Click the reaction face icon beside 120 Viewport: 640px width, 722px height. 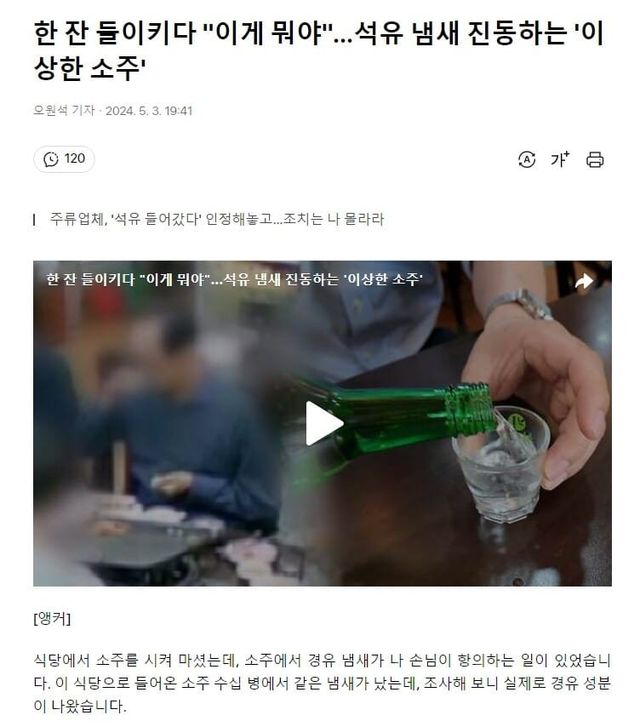point(51,159)
